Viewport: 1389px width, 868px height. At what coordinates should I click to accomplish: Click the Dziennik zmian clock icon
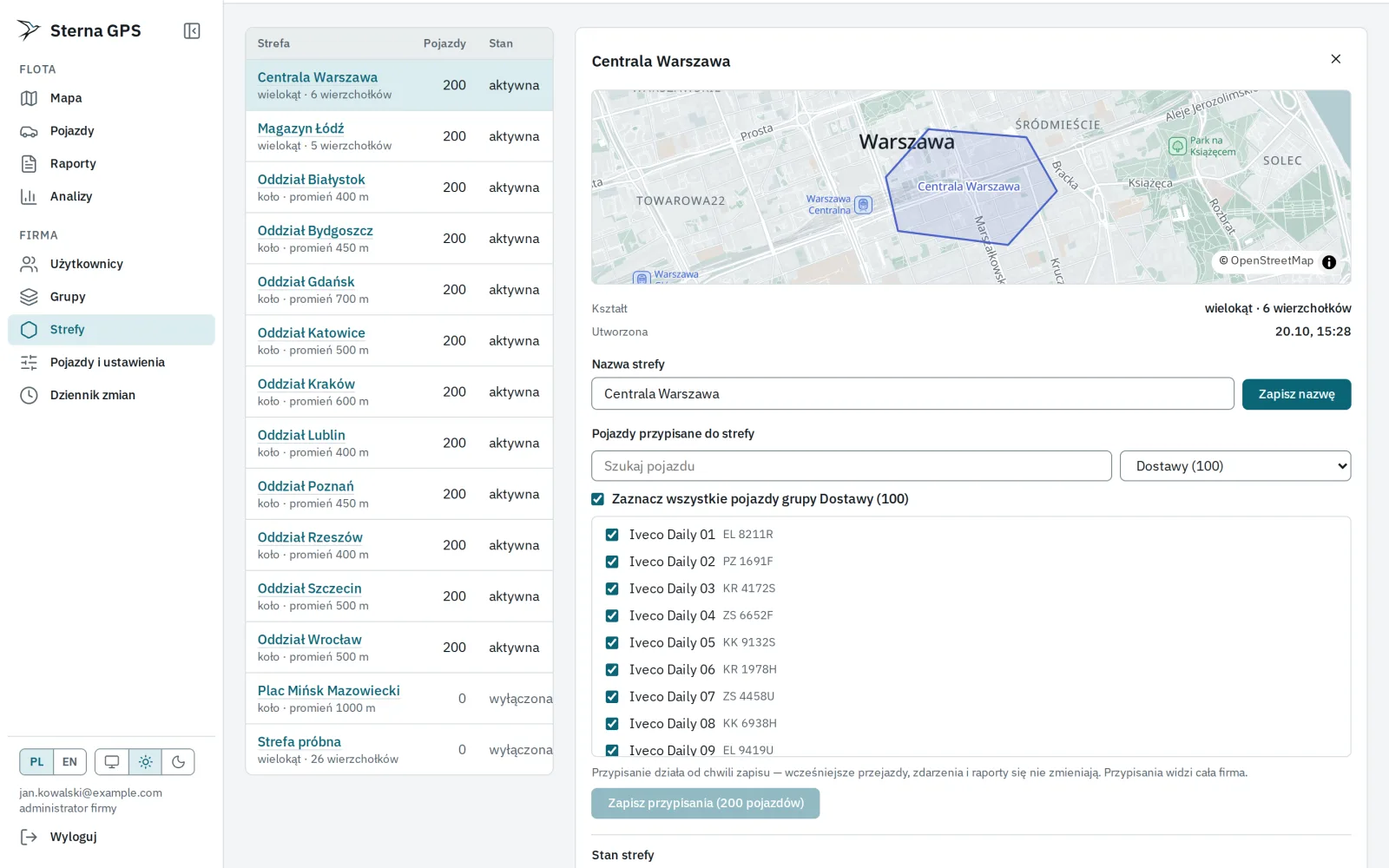(x=30, y=395)
